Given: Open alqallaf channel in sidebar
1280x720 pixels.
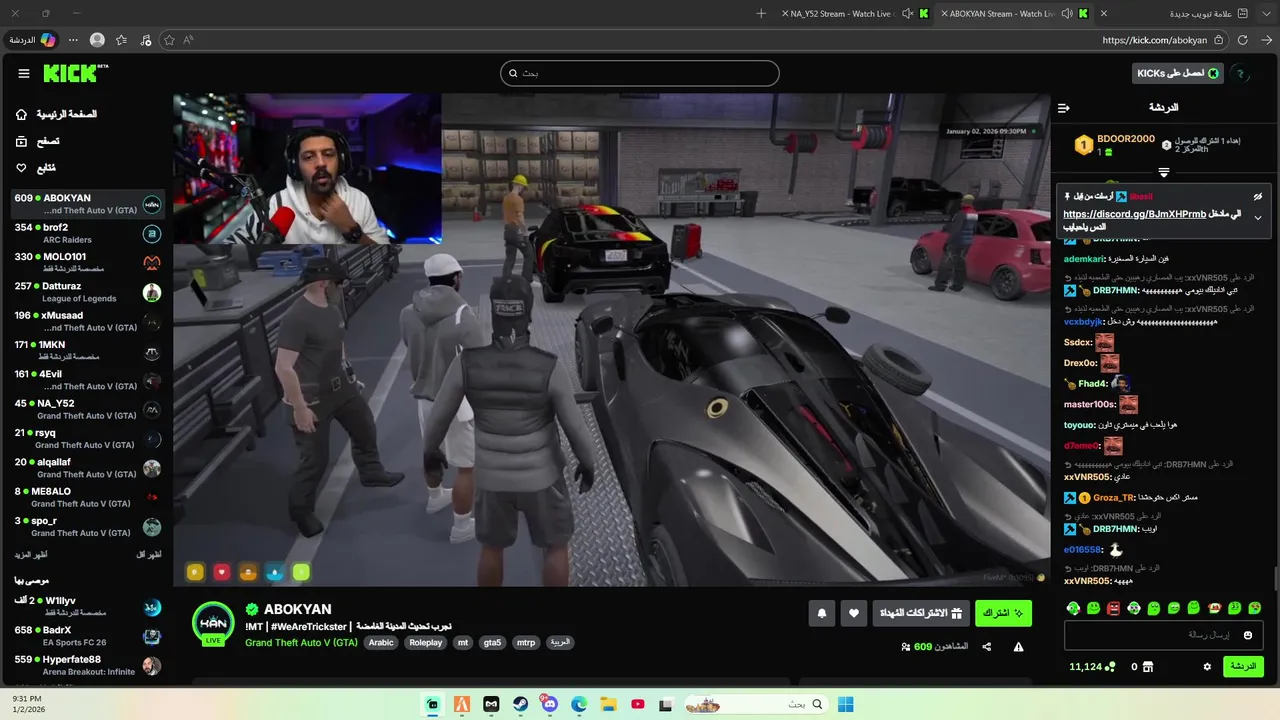Looking at the screenshot, I should [87, 468].
